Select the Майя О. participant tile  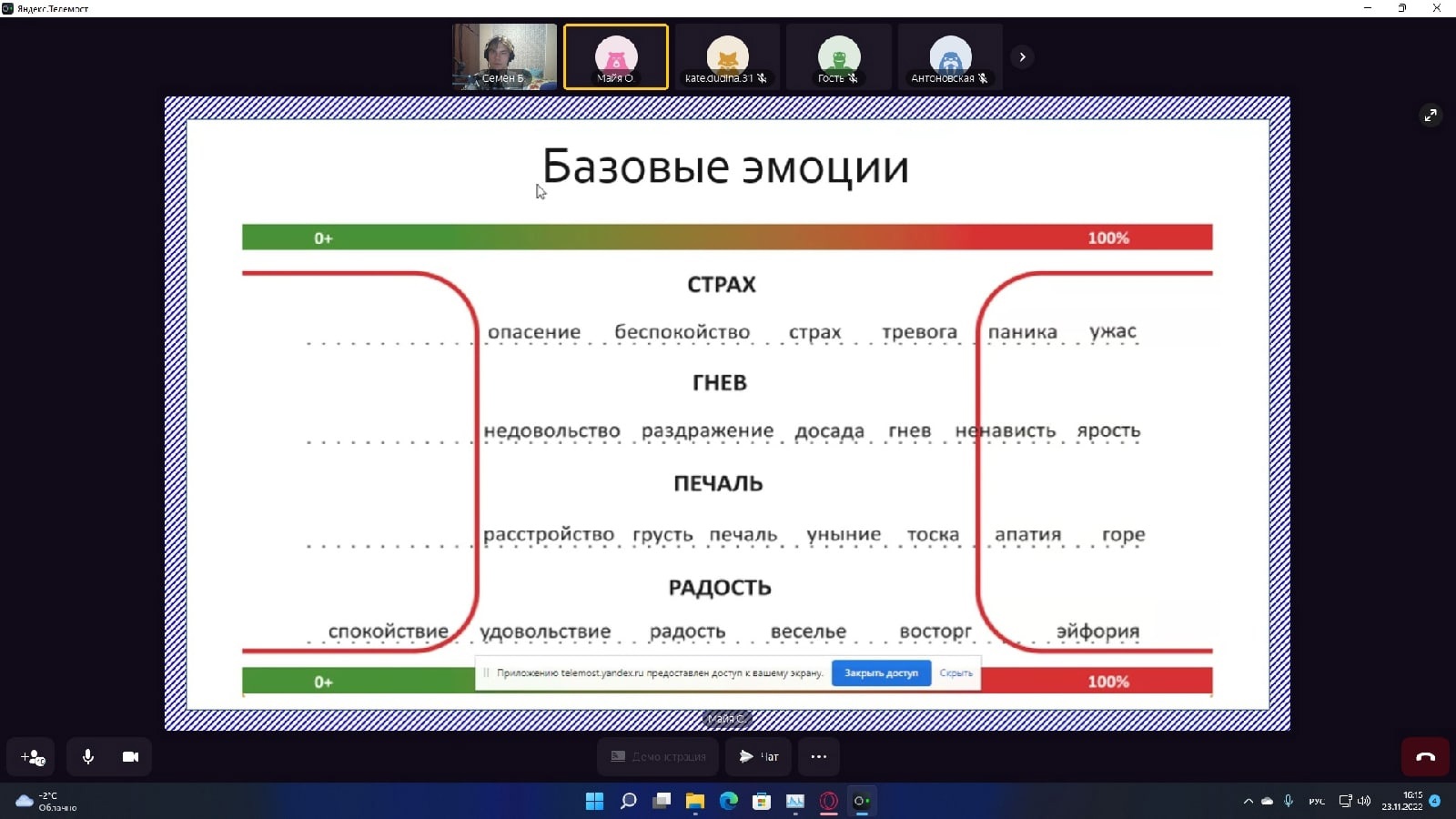click(x=616, y=56)
